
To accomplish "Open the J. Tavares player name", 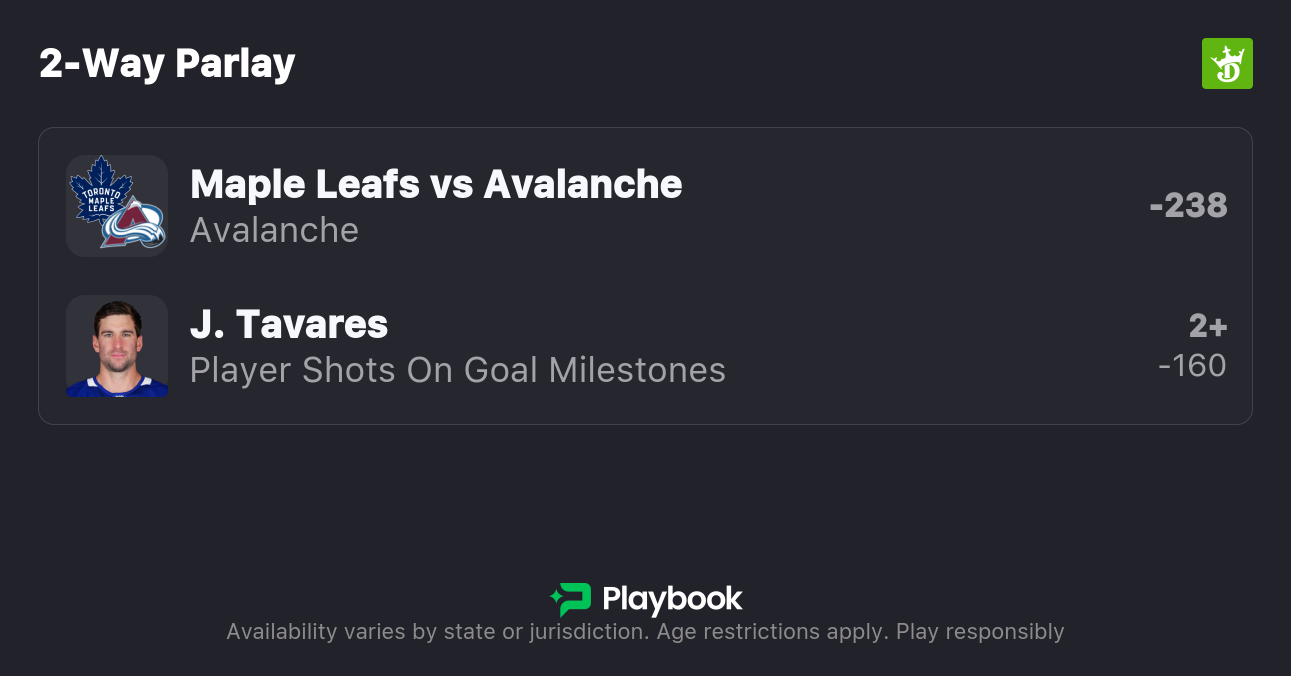I will point(289,324).
